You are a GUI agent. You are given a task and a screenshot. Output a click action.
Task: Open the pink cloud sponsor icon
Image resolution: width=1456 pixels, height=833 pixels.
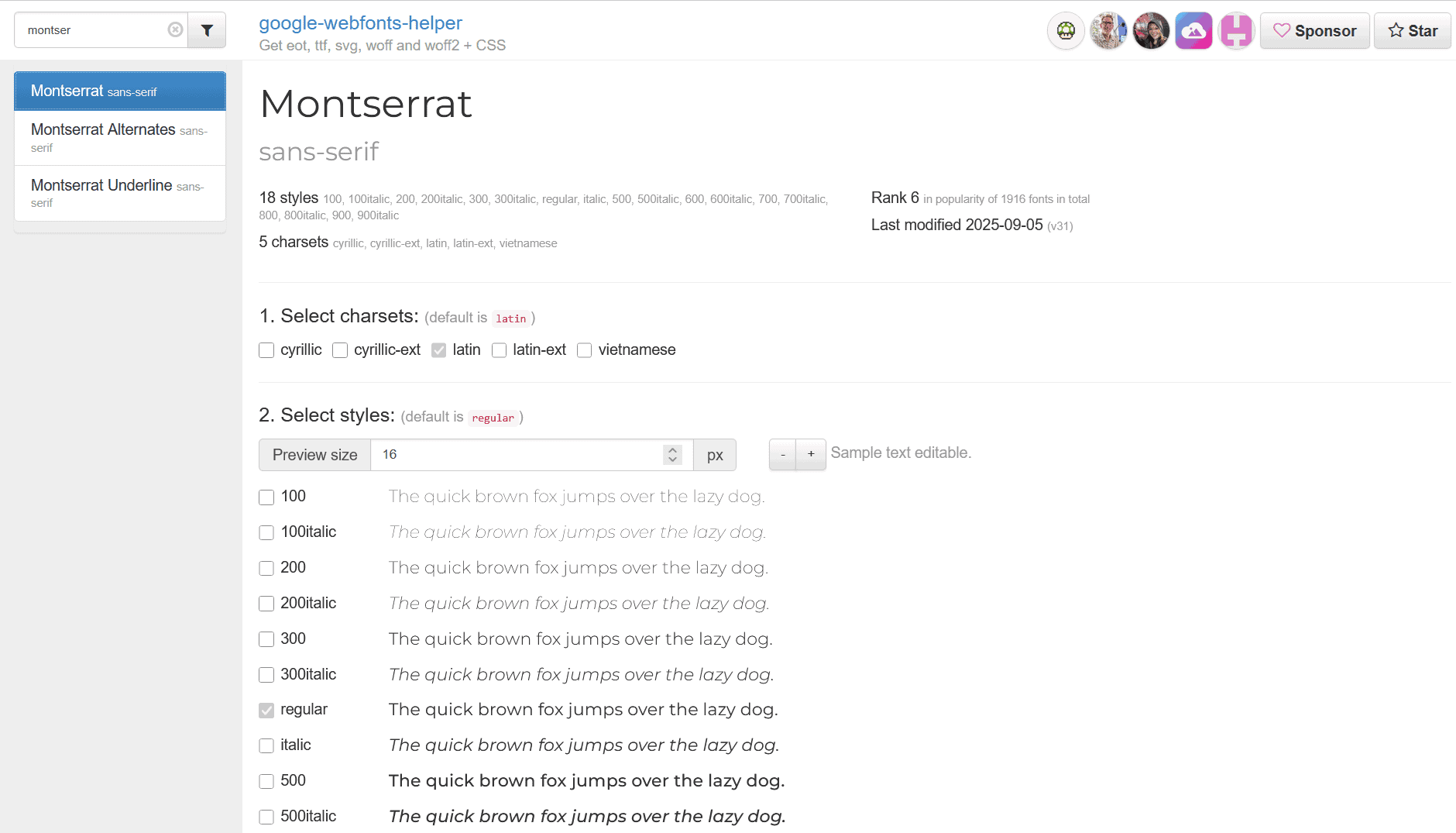click(1193, 31)
